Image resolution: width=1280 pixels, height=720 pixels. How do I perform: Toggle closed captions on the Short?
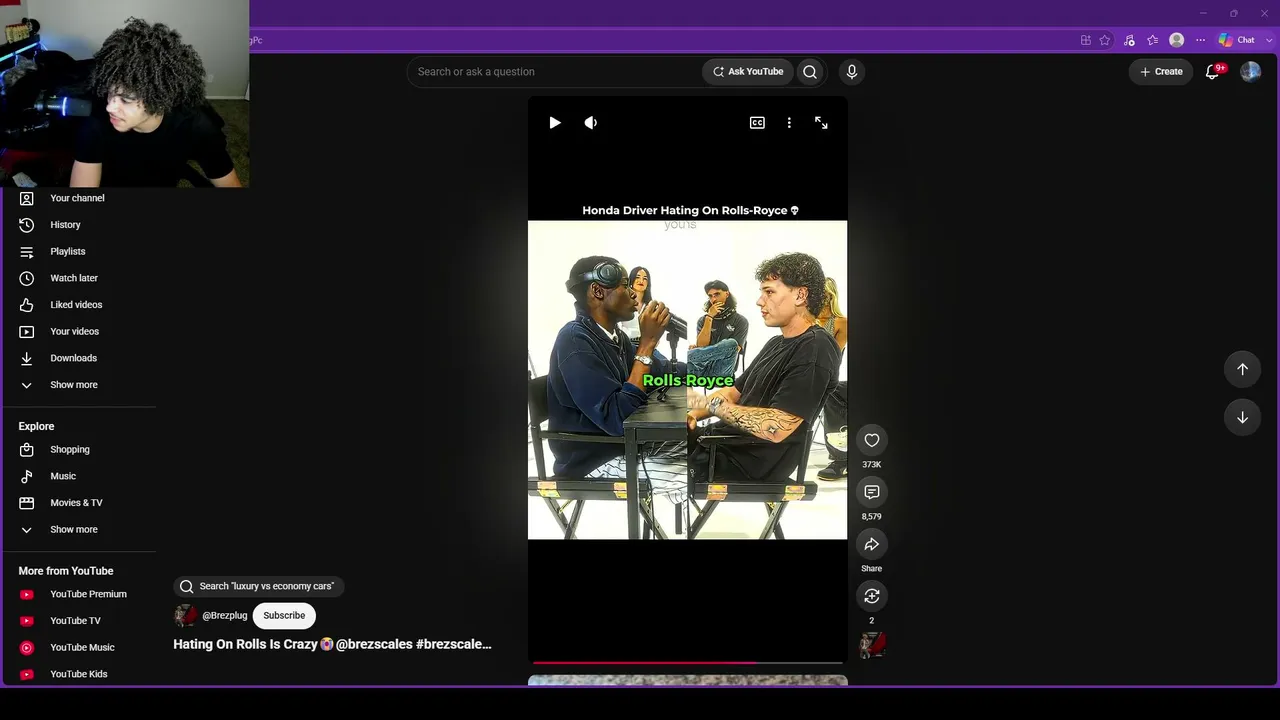757,123
